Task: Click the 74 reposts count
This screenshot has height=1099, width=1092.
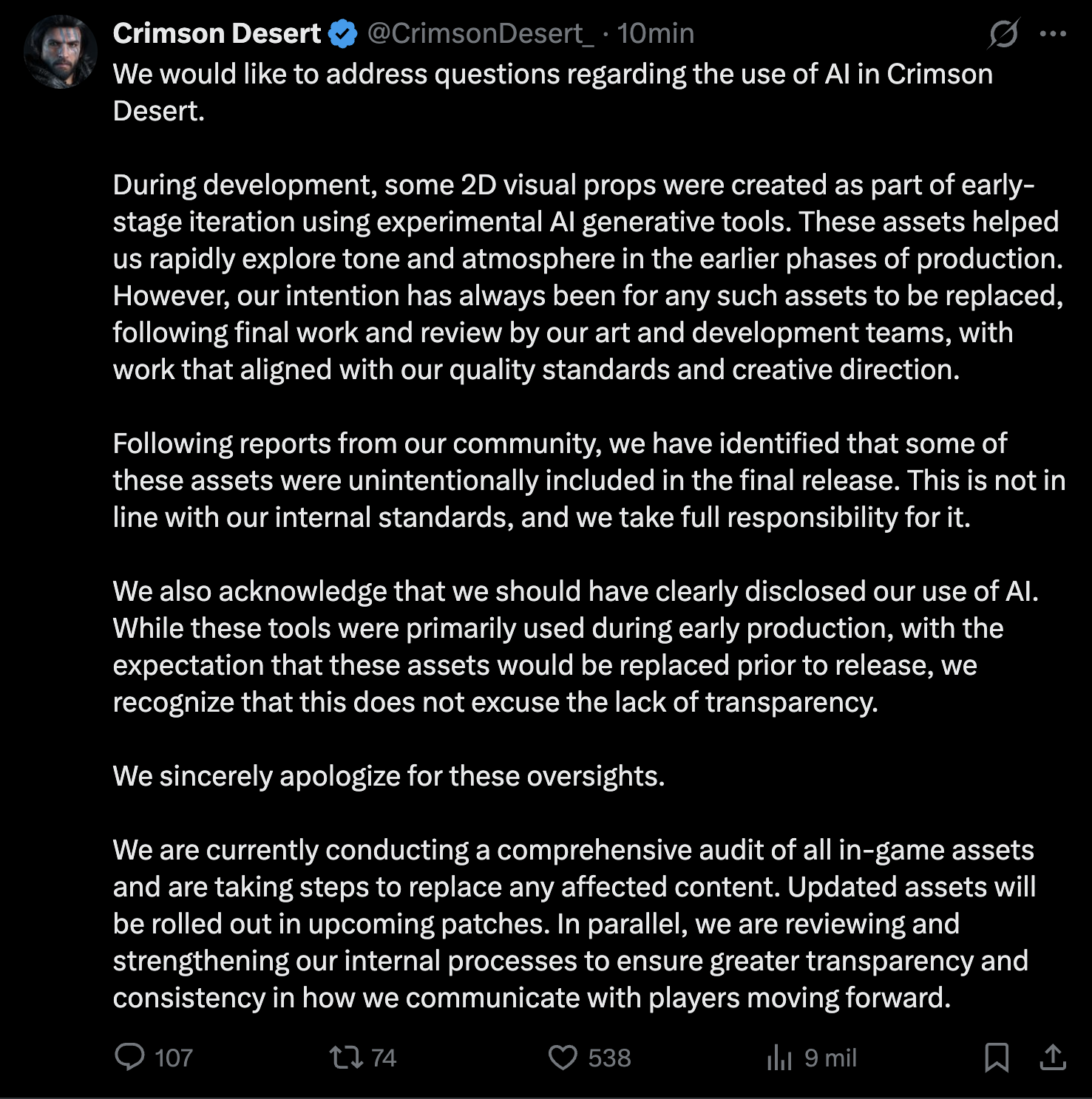Action: click(x=384, y=1058)
